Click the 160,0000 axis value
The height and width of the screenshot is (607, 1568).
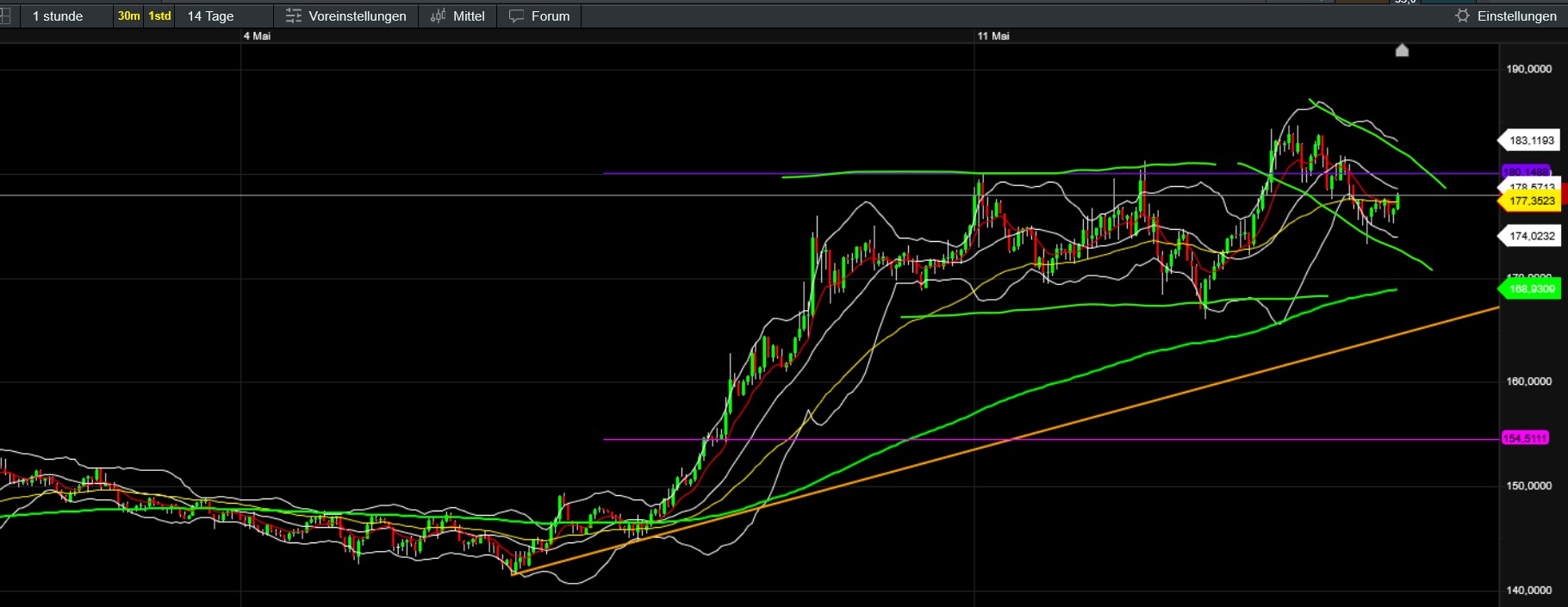[x=1529, y=381]
